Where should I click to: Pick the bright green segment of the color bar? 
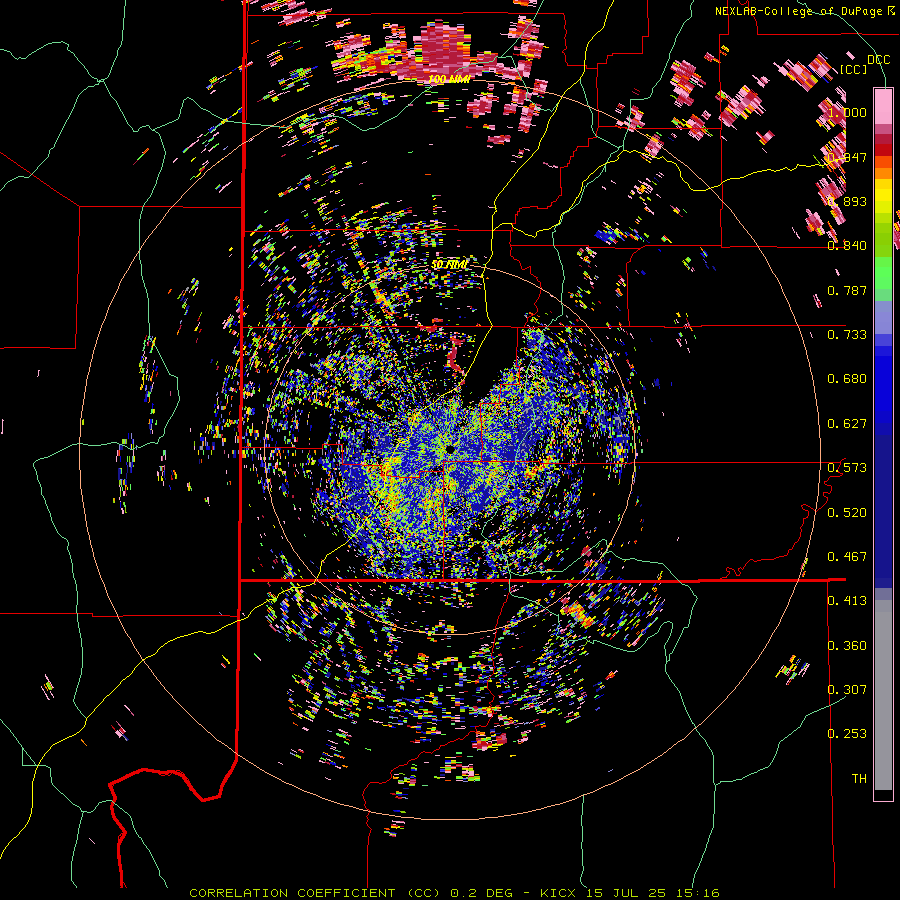(883, 274)
